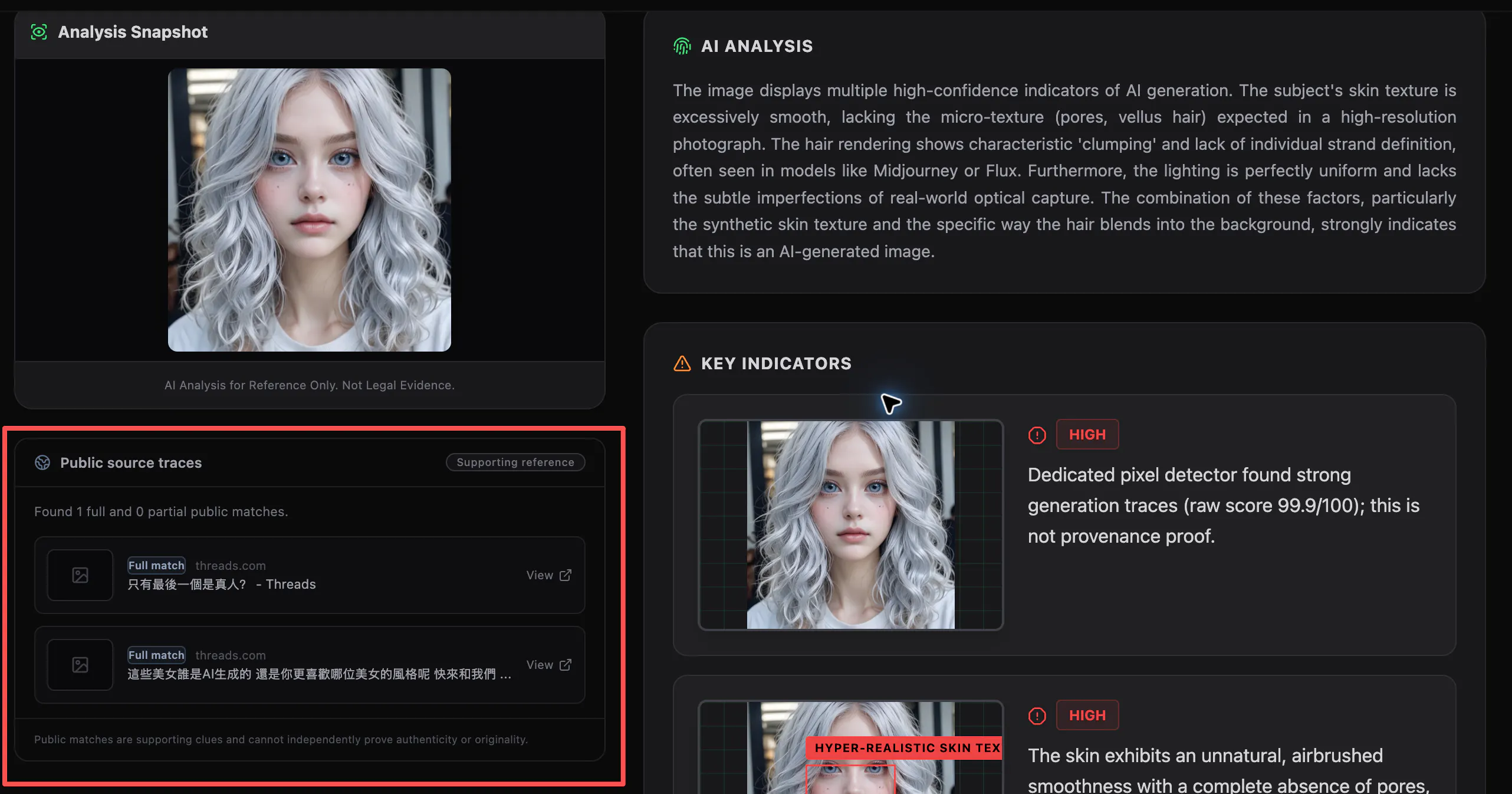Open View link for 只有最後一個是真人 match
This screenshot has width=1512, height=794.
pos(548,575)
